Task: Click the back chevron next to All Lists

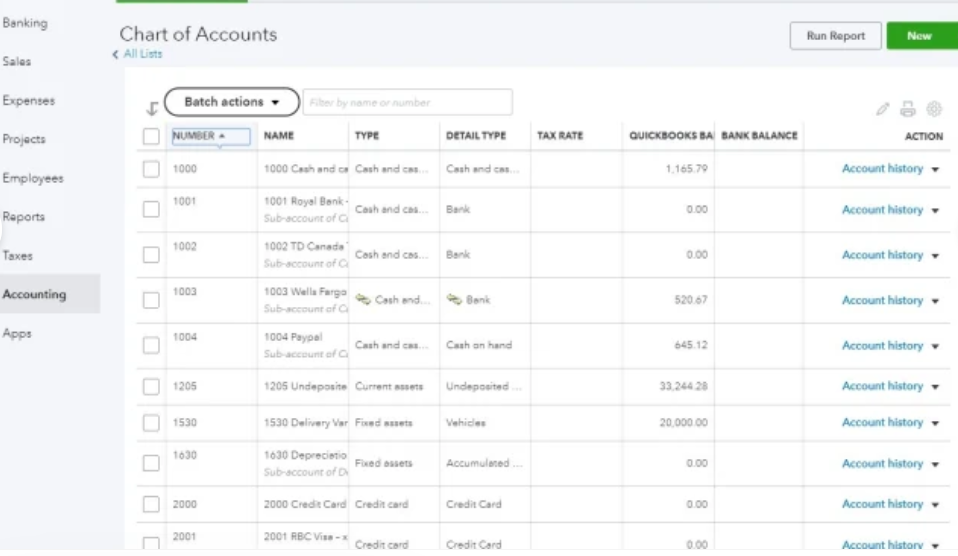Action: [x=115, y=55]
